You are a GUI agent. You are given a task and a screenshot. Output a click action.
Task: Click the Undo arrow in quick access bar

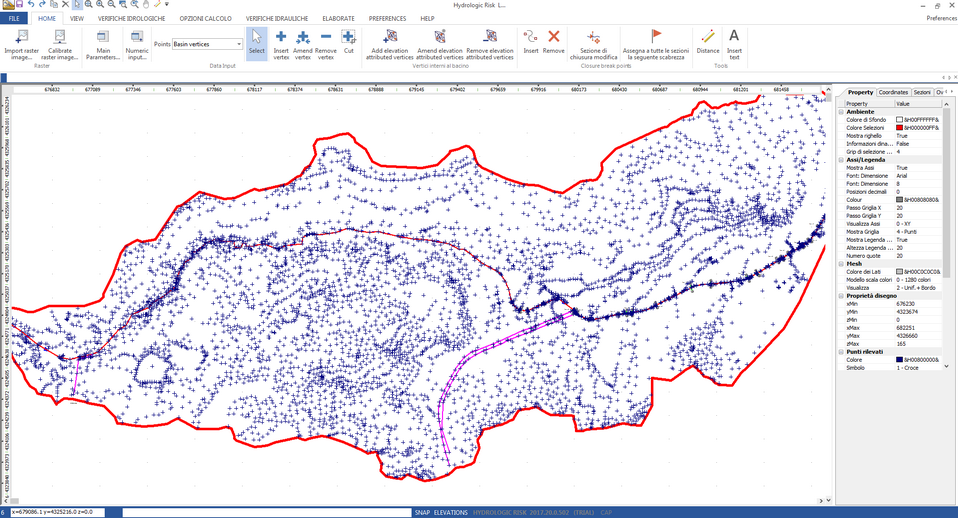pos(31,4)
